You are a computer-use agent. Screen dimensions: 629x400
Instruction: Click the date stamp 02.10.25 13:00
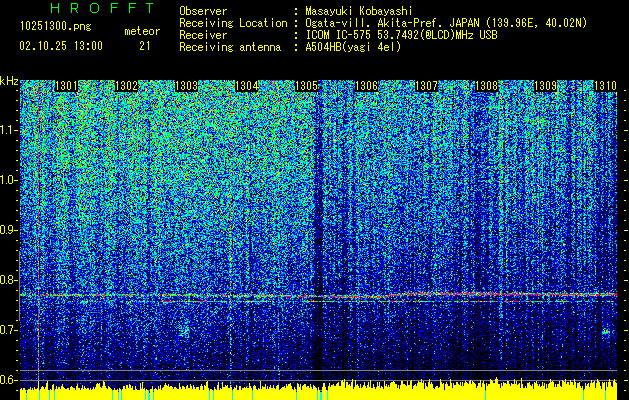pyautogui.click(x=61, y=46)
